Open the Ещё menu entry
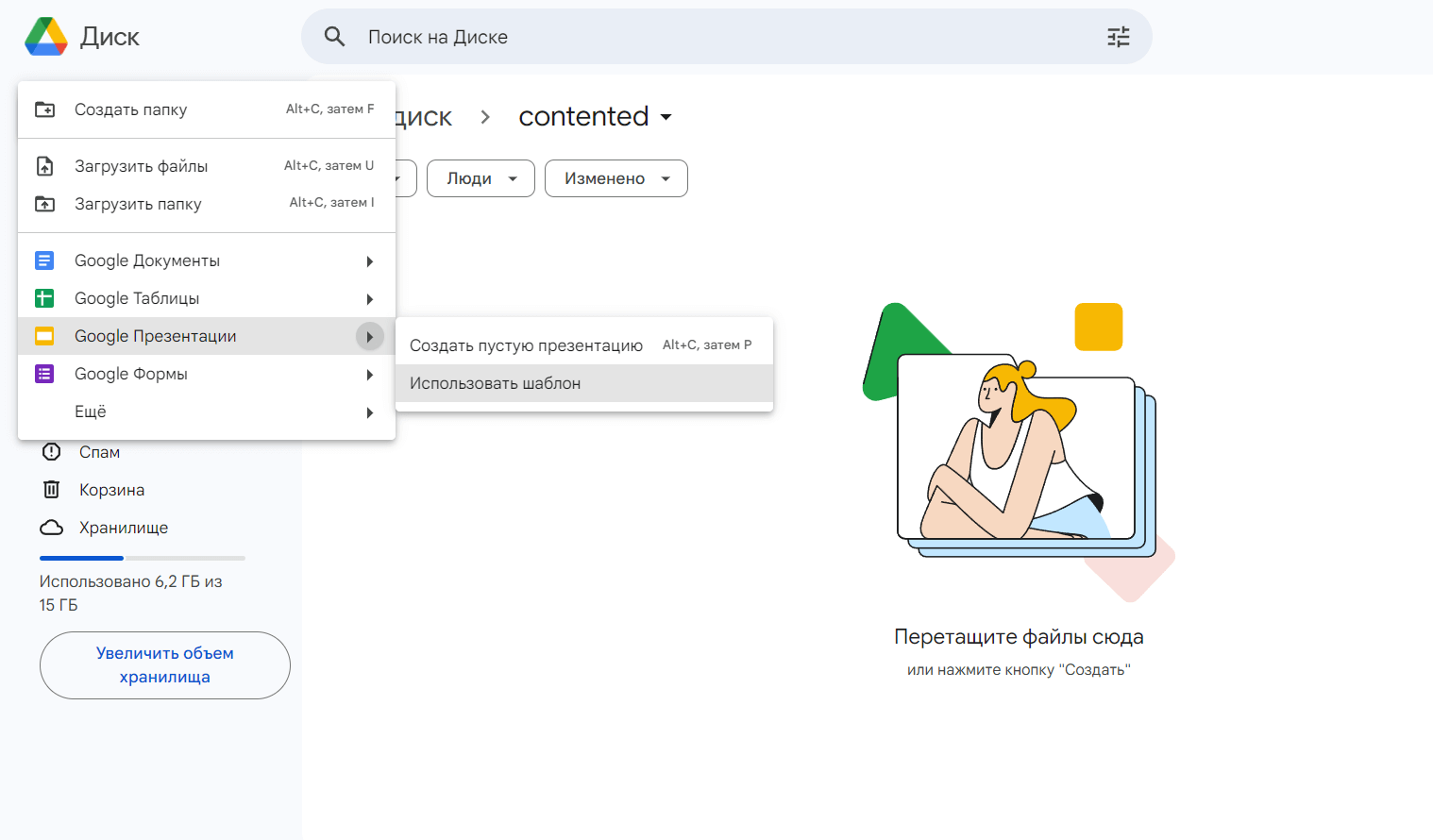The height and width of the screenshot is (840, 1433). (207, 412)
